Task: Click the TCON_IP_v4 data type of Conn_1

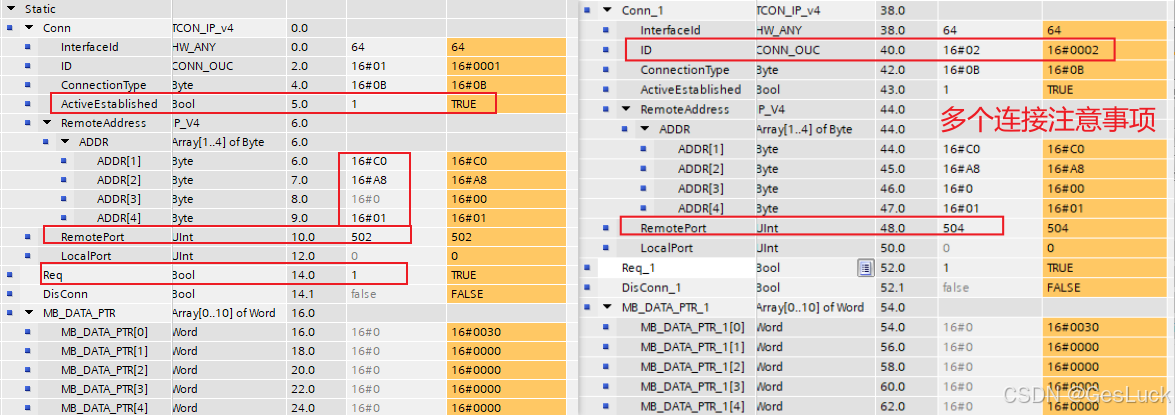Action: coord(788,10)
